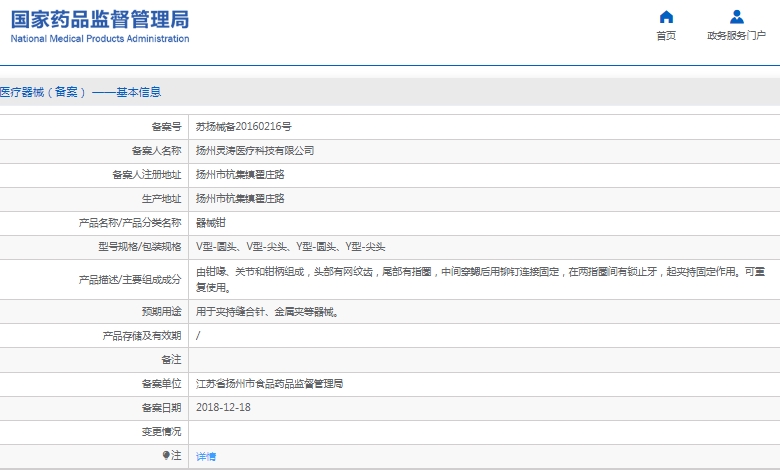This screenshot has height=473, width=780.
Task: Select the 扬州灵涛医疗科技有限公司 company name
Action: (255, 151)
